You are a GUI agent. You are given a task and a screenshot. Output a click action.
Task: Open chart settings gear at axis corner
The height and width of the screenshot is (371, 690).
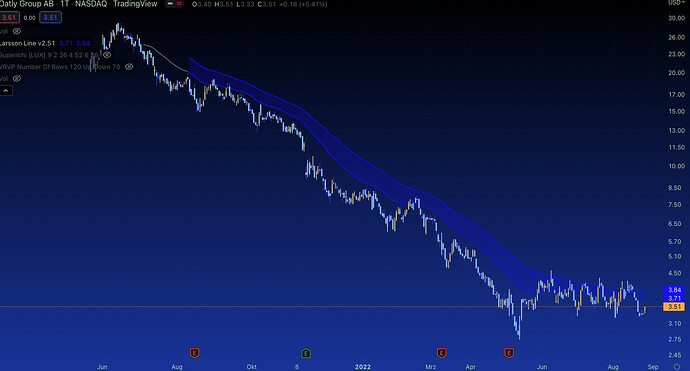coord(677,367)
